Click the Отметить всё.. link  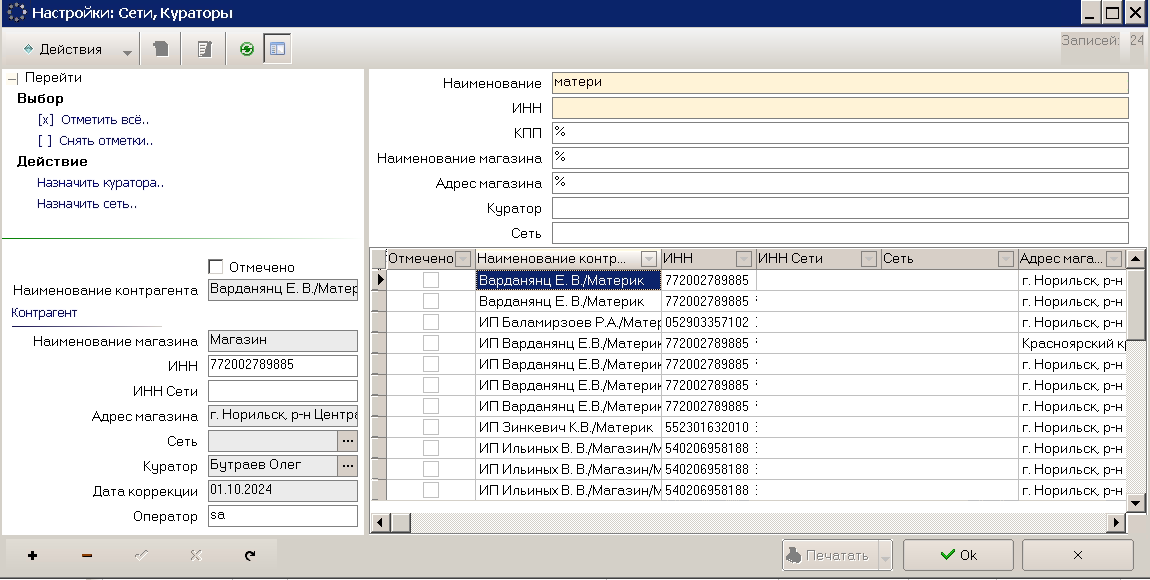(x=93, y=120)
